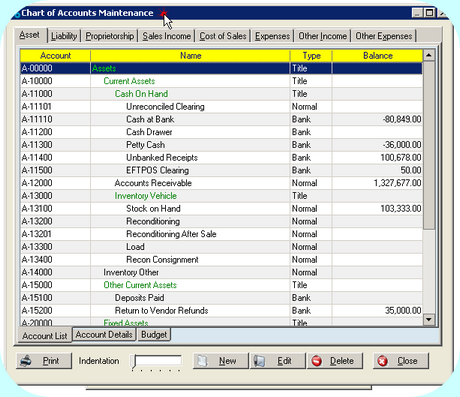Click the Close button label

point(407,361)
